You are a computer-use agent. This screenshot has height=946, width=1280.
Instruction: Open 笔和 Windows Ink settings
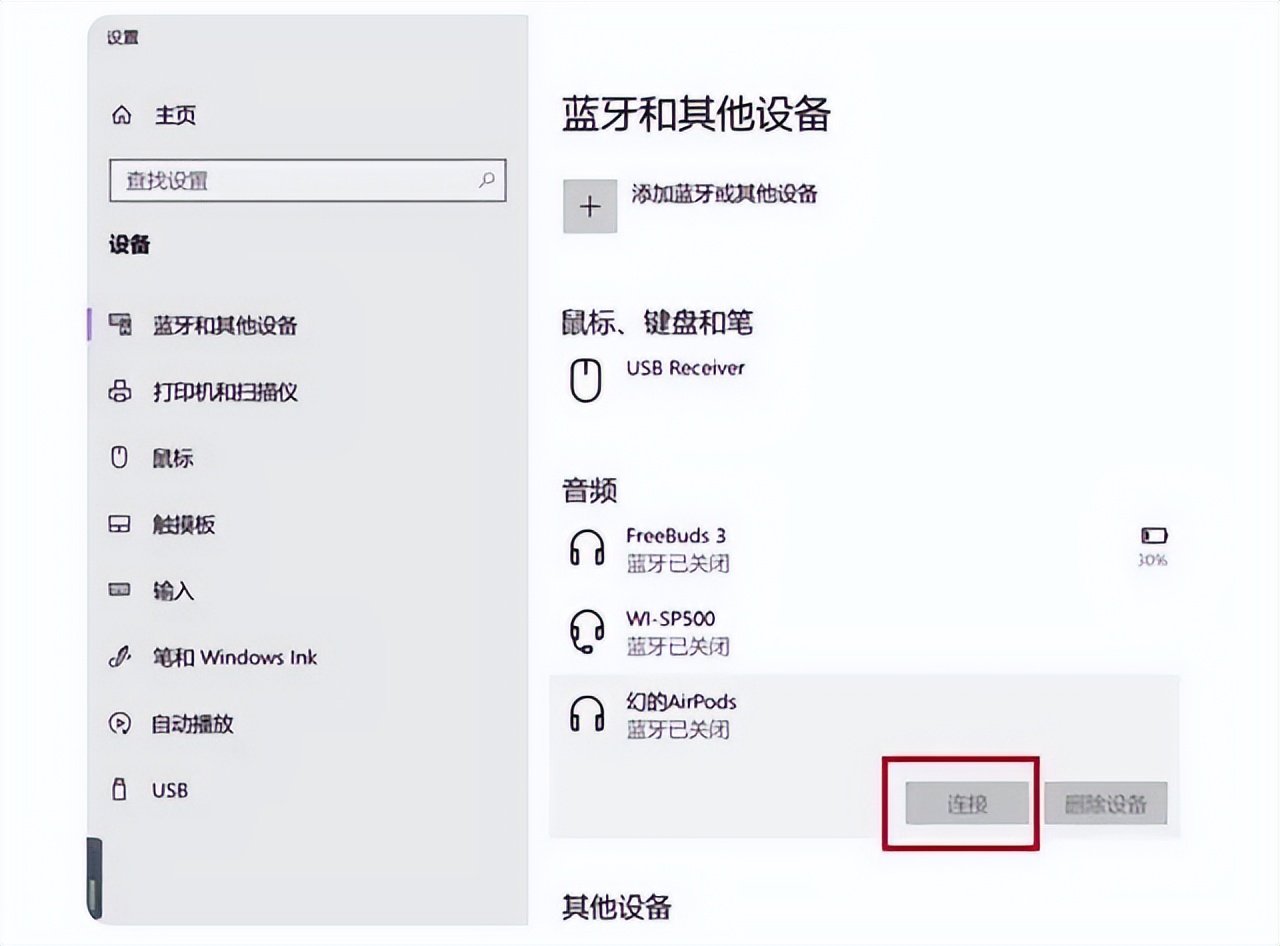(234, 657)
